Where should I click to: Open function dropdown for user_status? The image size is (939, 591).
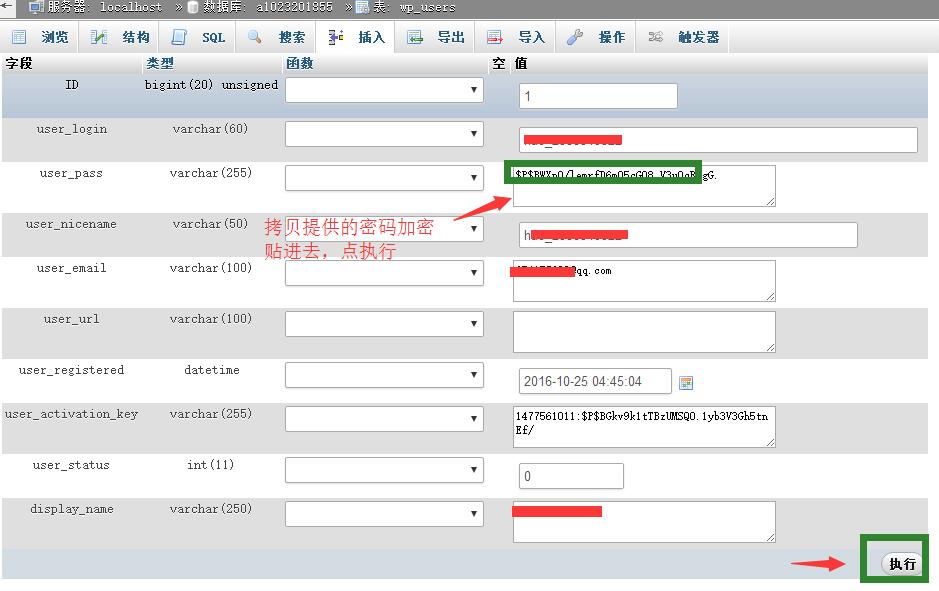[384, 470]
